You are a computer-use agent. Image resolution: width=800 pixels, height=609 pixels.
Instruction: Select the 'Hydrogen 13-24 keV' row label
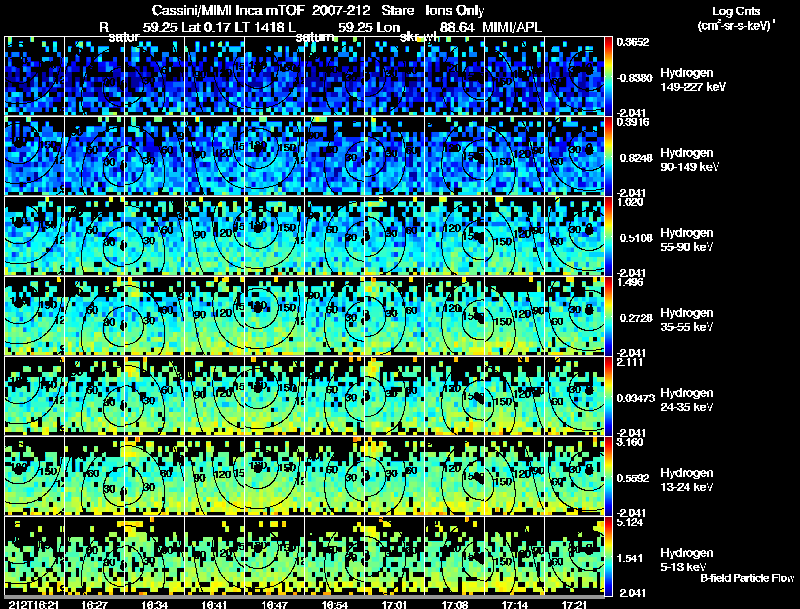687,480
